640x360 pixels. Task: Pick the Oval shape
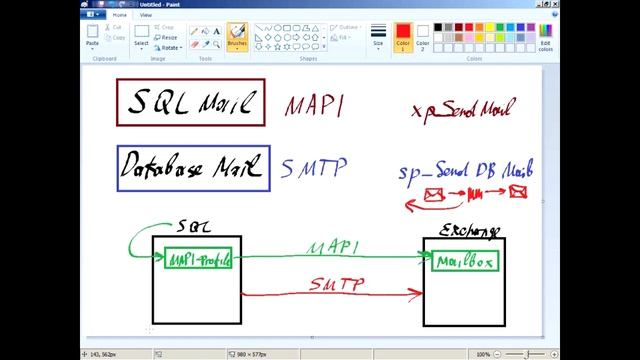[278, 28]
